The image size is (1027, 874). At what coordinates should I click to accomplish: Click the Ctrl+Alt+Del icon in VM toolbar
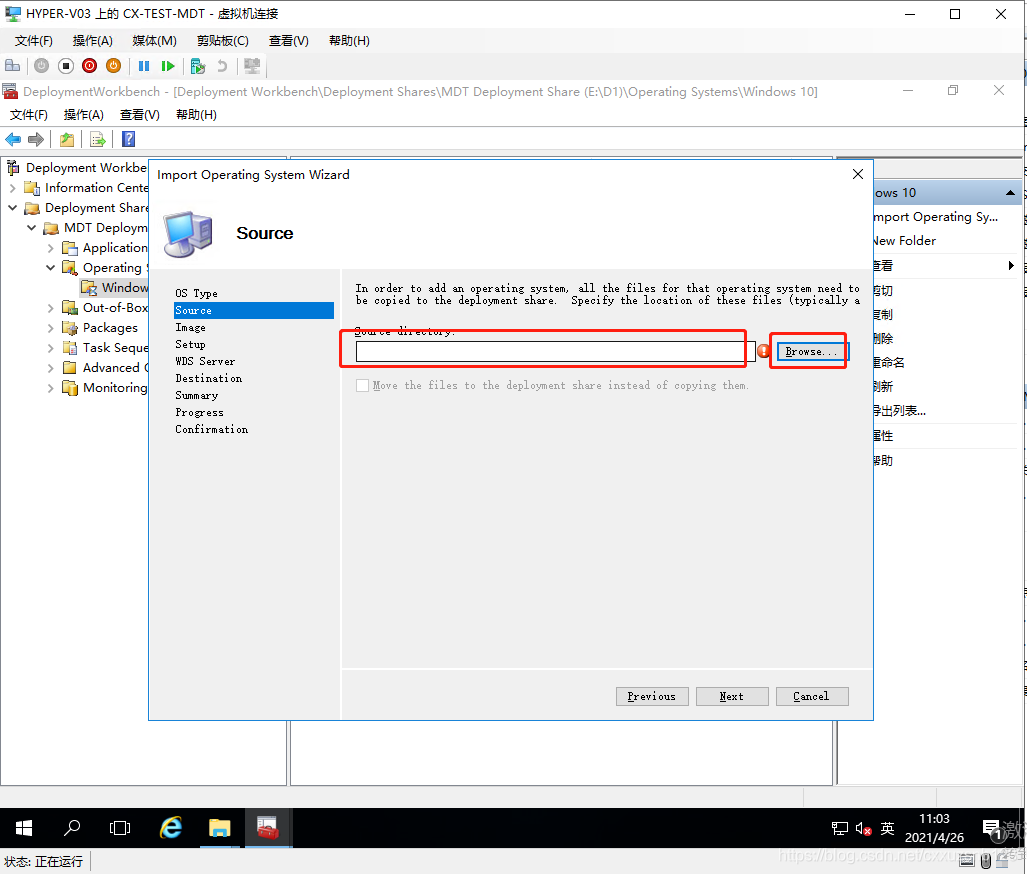coord(12,66)
